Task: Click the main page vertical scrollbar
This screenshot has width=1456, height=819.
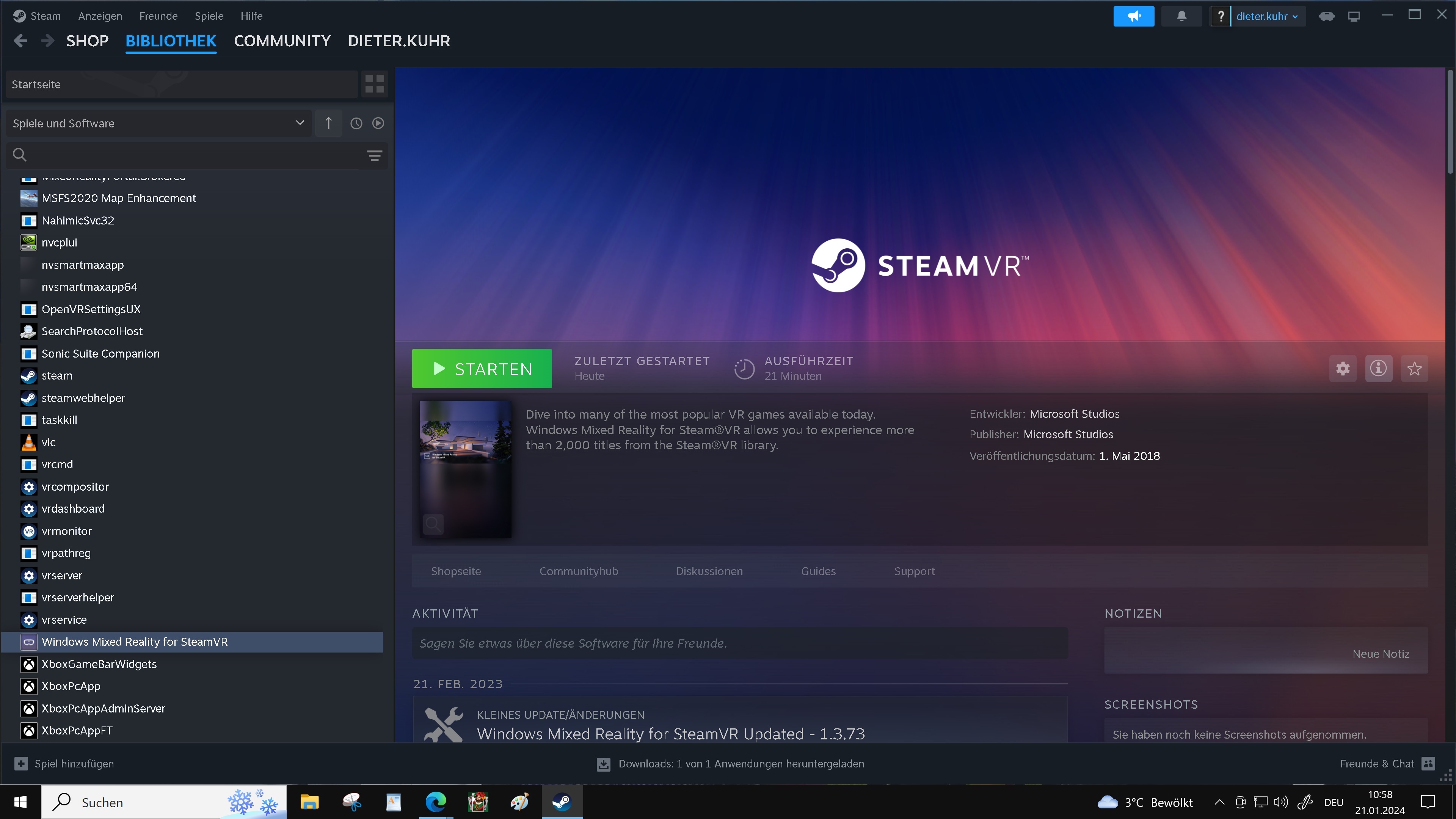Action: click(1450, 121)
